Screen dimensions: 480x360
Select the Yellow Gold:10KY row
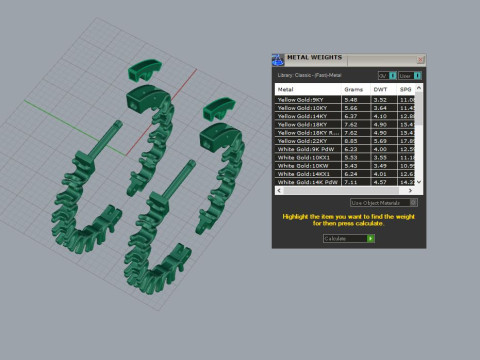(345, 108)
